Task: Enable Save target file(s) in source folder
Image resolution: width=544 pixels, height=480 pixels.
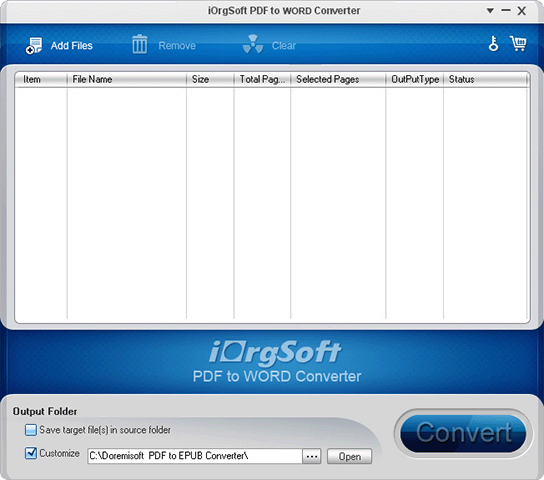Action: click(x=31, y=430)
